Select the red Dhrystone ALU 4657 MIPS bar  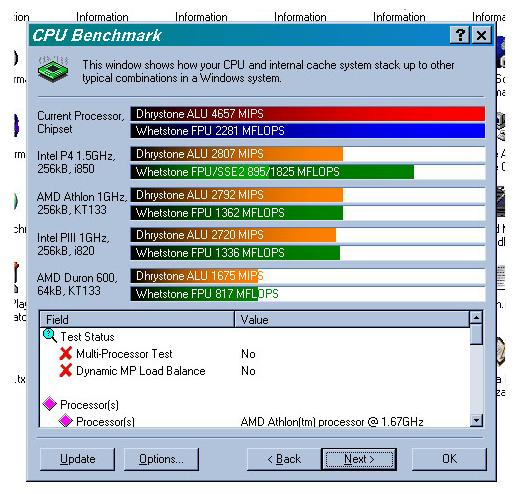(308, 114)
